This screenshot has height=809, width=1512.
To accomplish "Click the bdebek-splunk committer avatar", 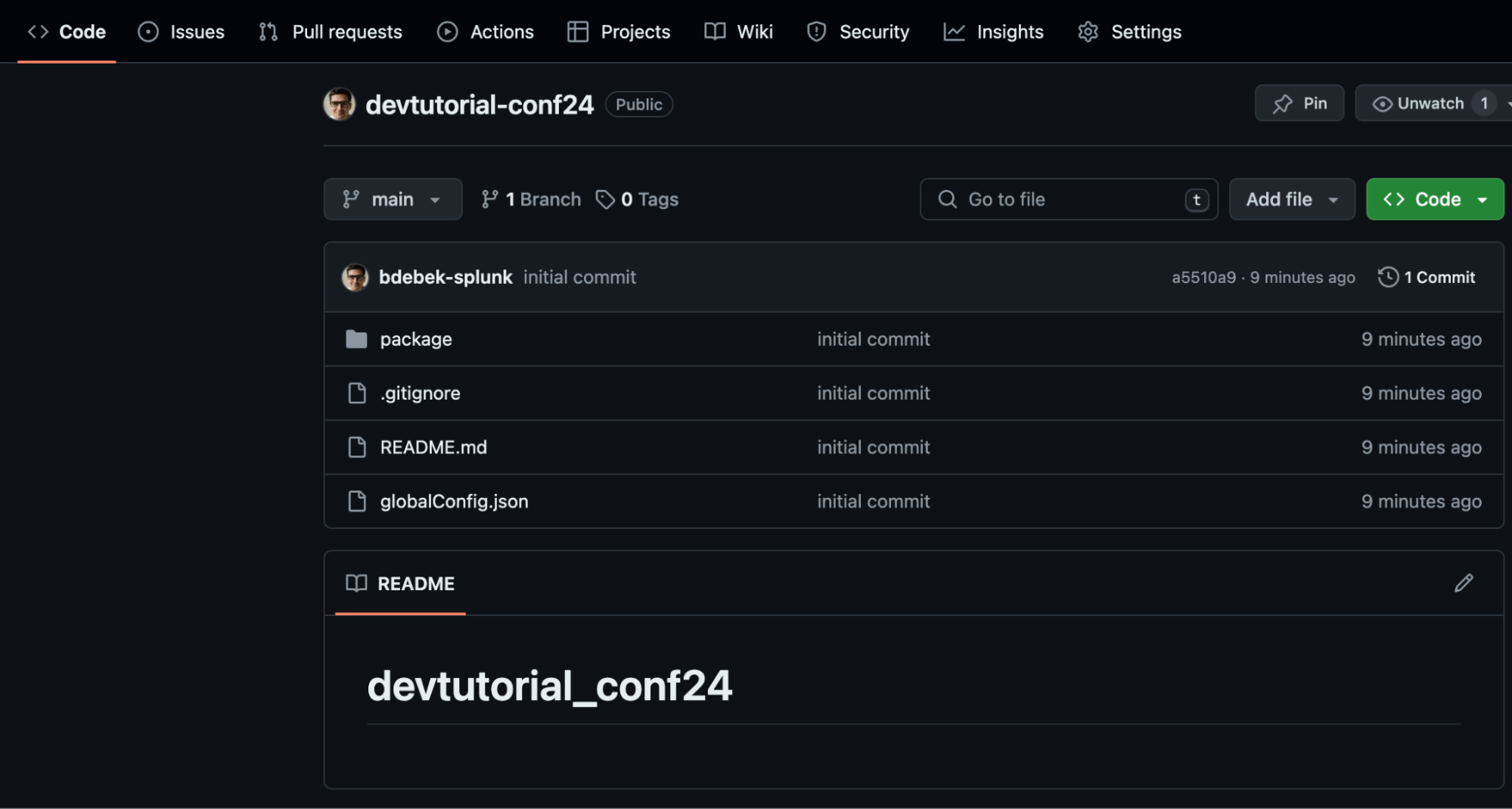I will tap(355, 277).
